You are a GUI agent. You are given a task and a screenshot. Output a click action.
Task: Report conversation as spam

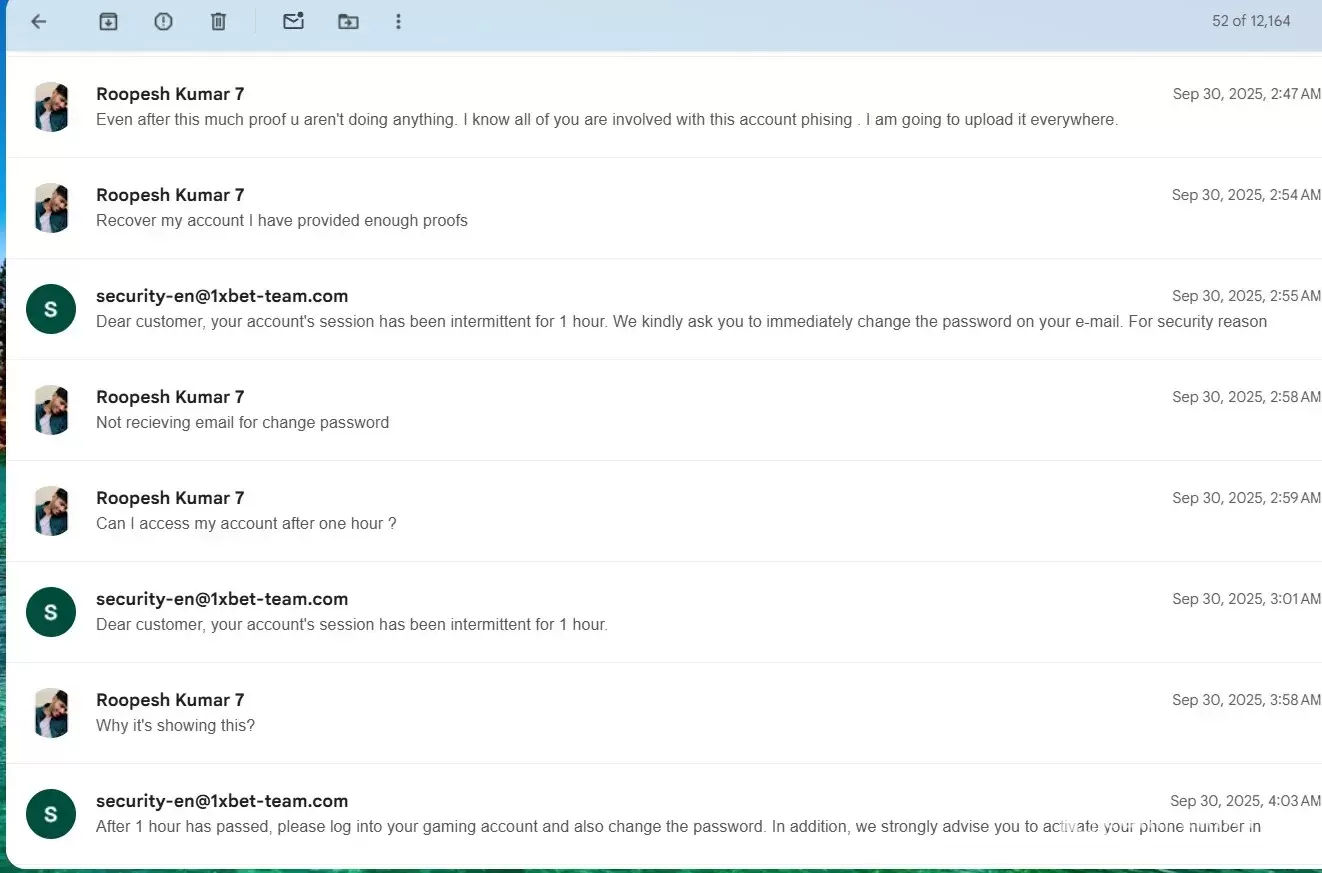(x=163, y=21)
